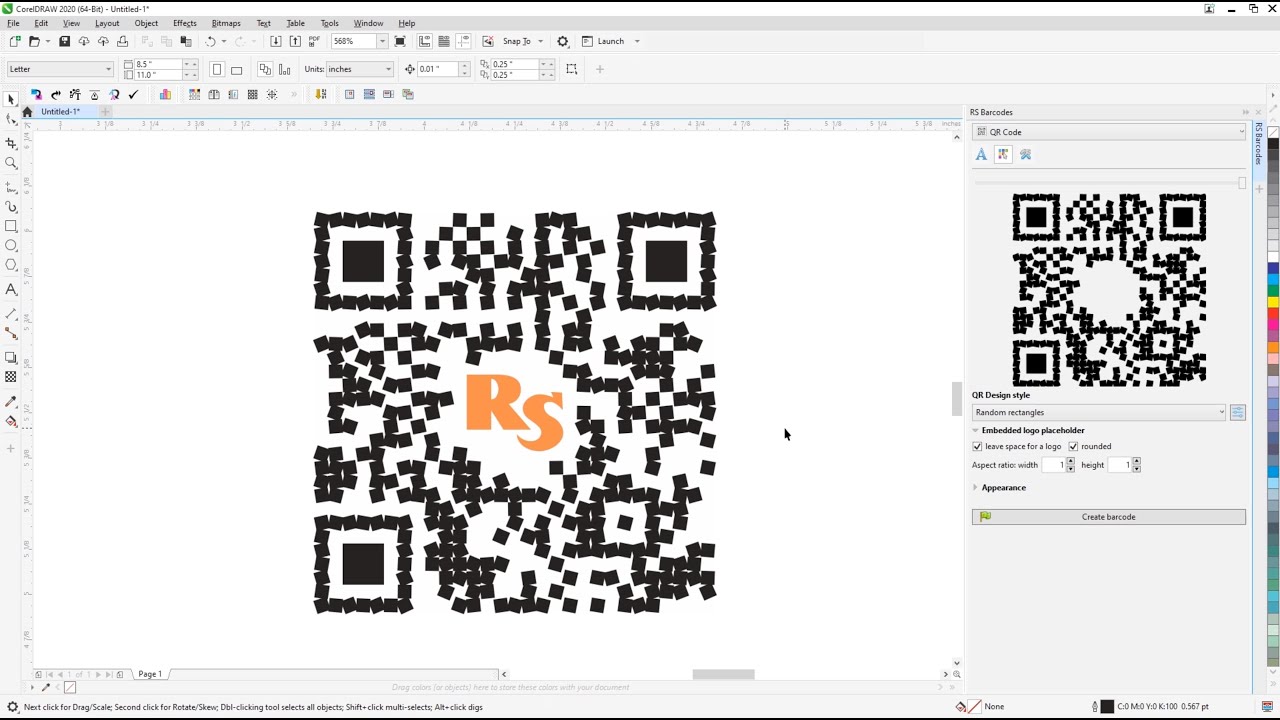This screenshot has height=720, width=1280.
Task: Click the horizontal scrollbar thumb
Action: pyautogui.click(x=723, y=674)
